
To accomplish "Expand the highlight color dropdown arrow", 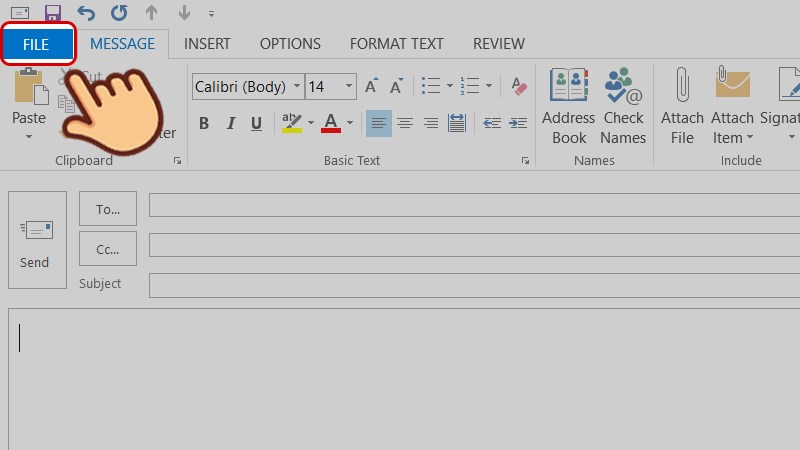I will 311,123.
